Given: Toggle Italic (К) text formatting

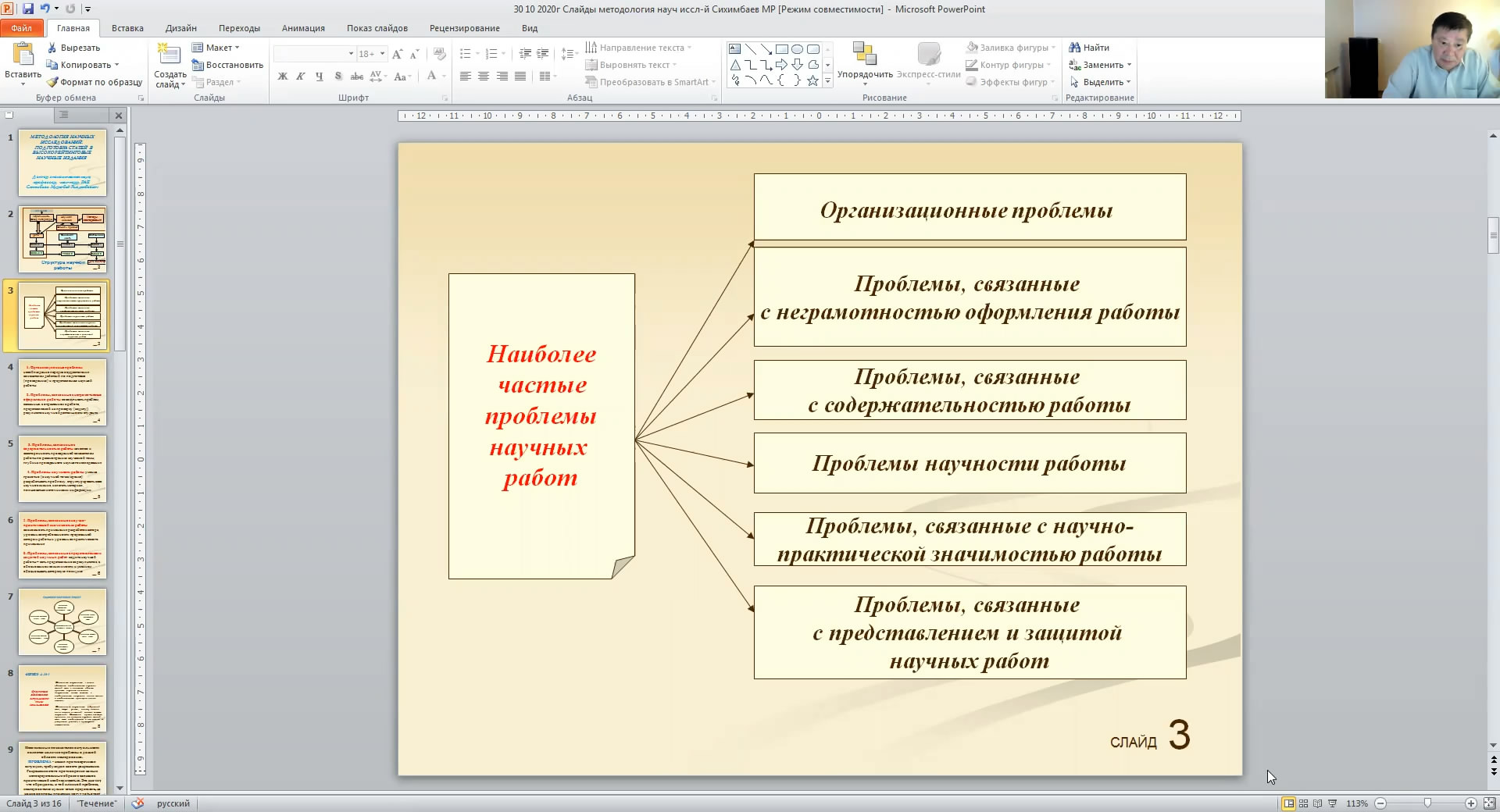Looking at the screenshot, I should pyautogui.click(x=301, y=77).
